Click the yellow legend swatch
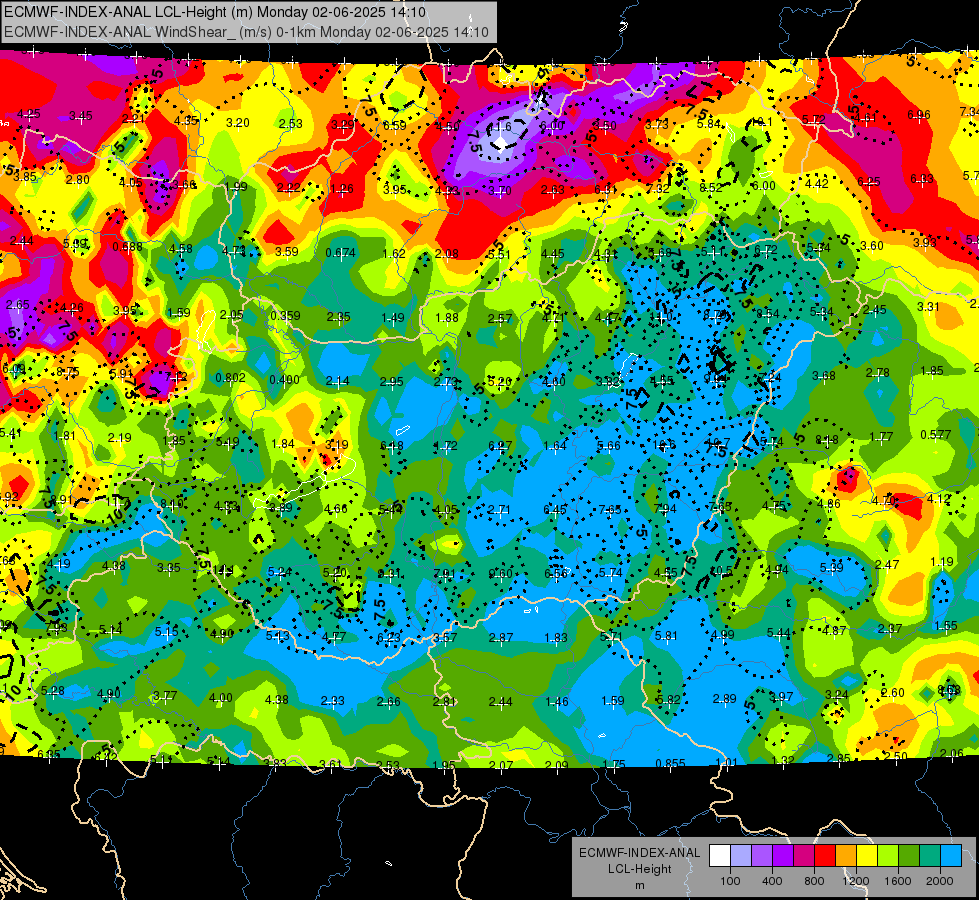 867,856
